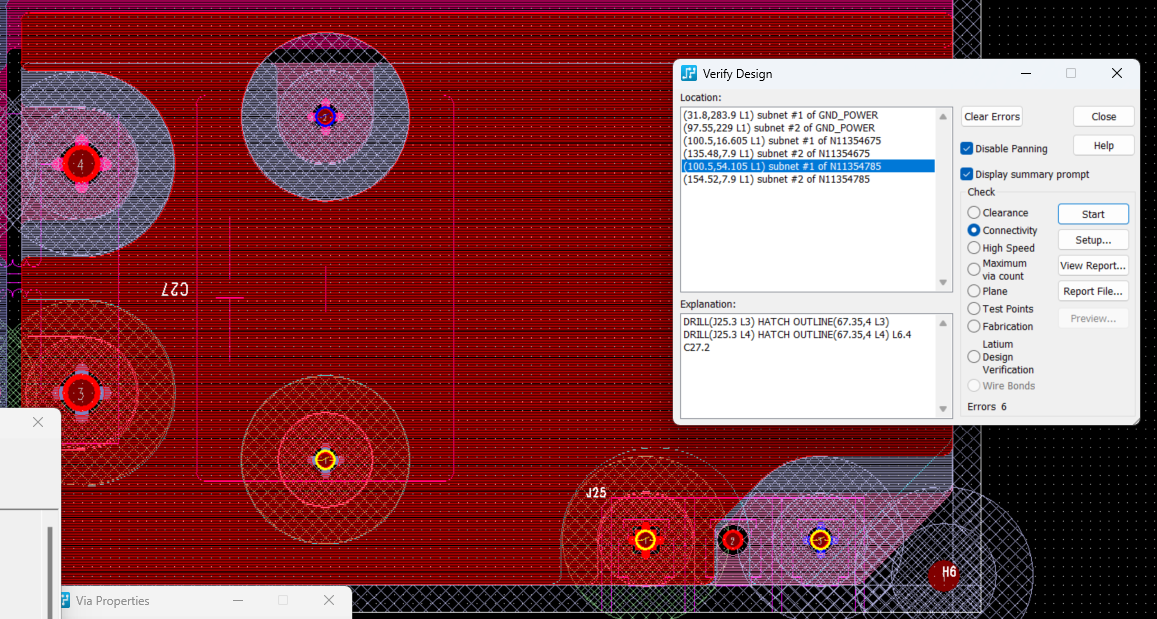Screen dimensions: 1157x619
Task: Click pad 4 on the board
Action: point(80,163)
